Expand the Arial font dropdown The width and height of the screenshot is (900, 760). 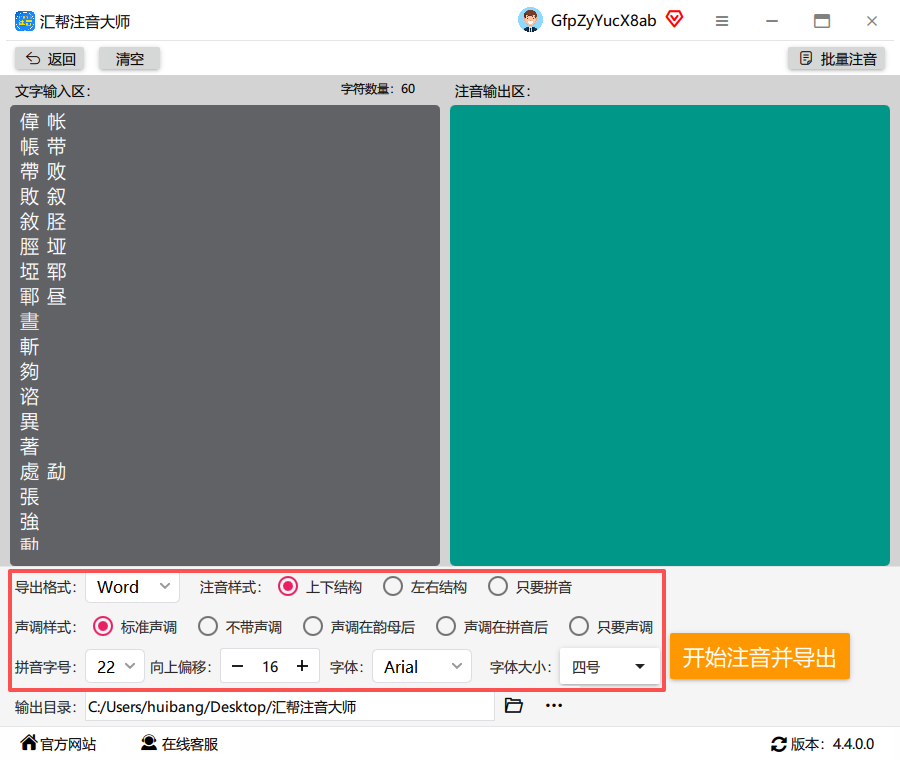[x=422, y=666]
